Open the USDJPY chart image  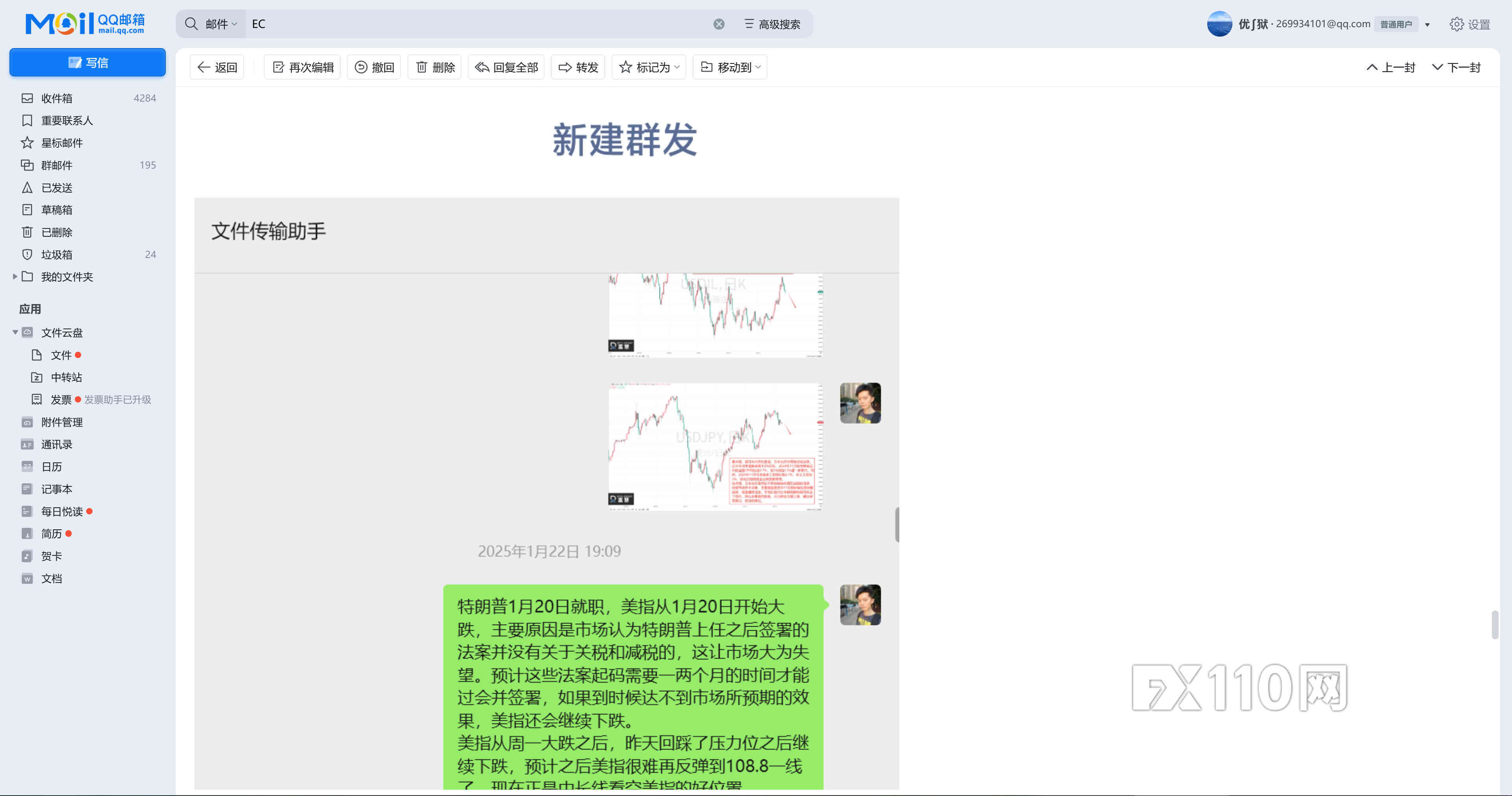pos(715,447)
